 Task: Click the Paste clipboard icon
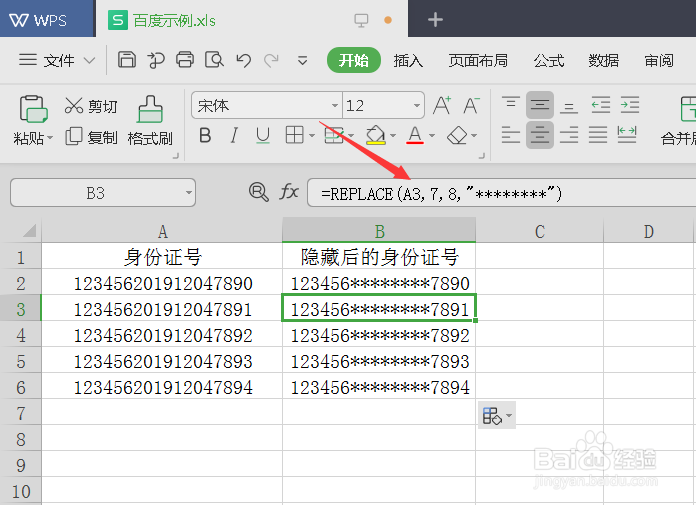33,109
